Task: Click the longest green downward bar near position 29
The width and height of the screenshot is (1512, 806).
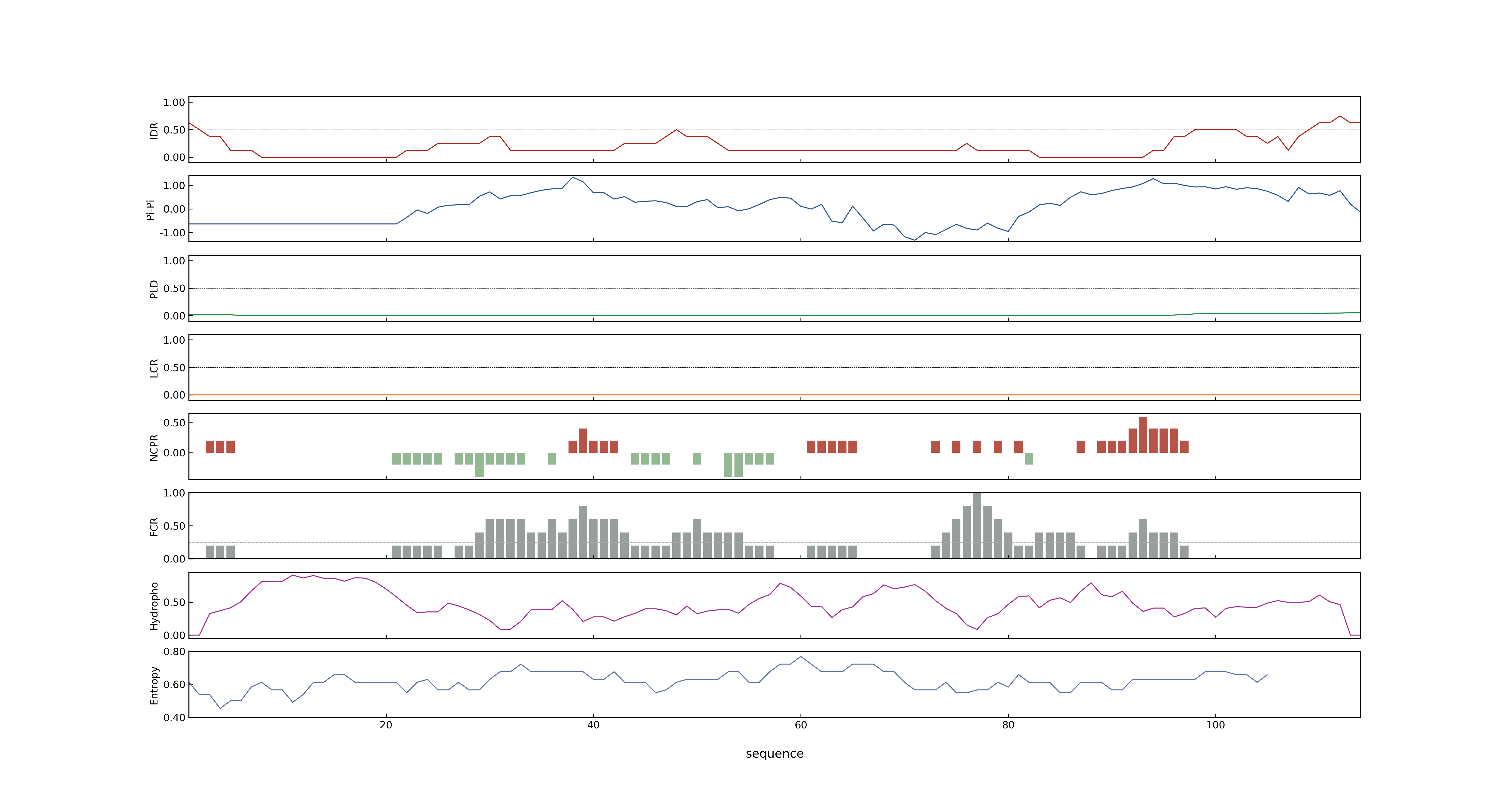Action: coord(479,465)
